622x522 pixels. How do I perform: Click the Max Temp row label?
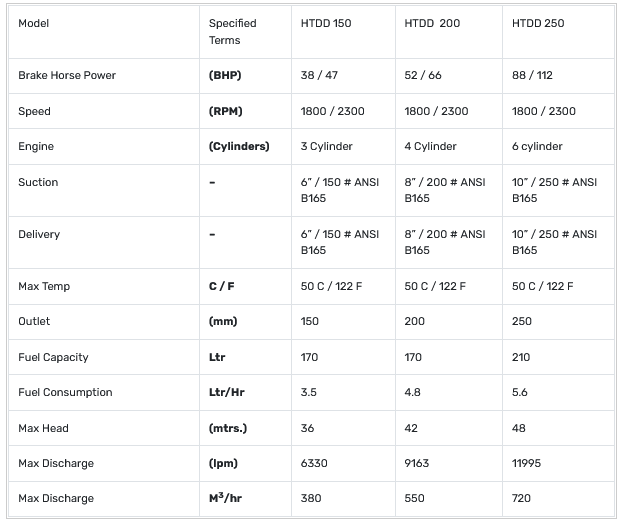tap(44, 286)
